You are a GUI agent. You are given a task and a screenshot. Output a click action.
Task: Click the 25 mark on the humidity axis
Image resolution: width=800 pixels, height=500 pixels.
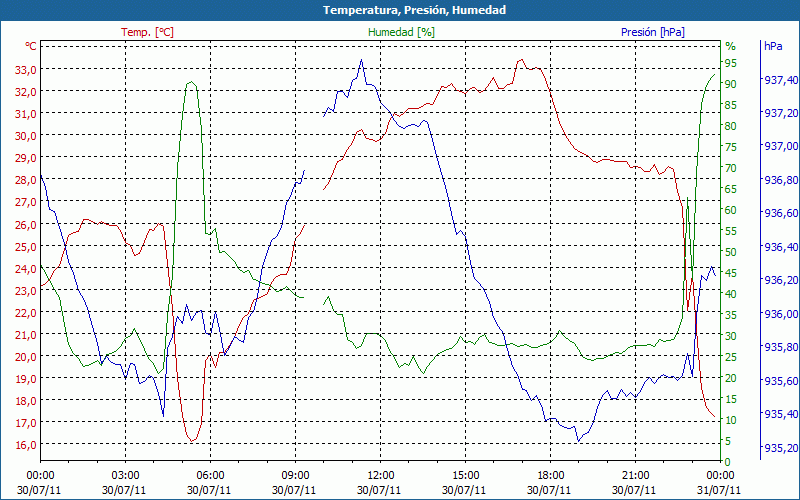tap(731, 357)
